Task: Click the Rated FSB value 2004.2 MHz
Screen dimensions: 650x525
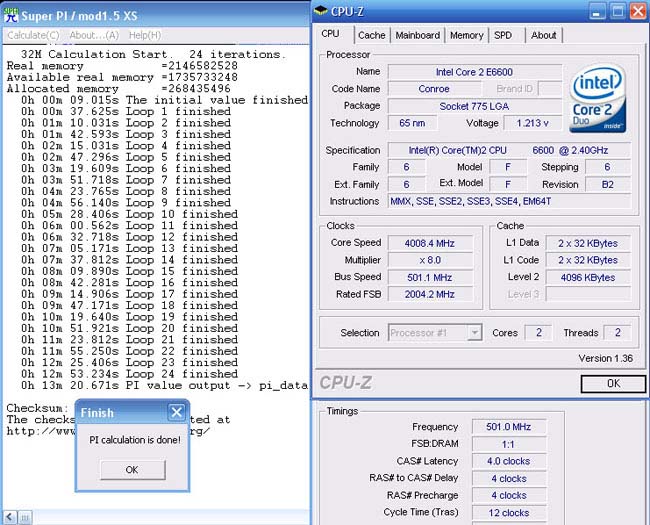Action: pos(430,294)
